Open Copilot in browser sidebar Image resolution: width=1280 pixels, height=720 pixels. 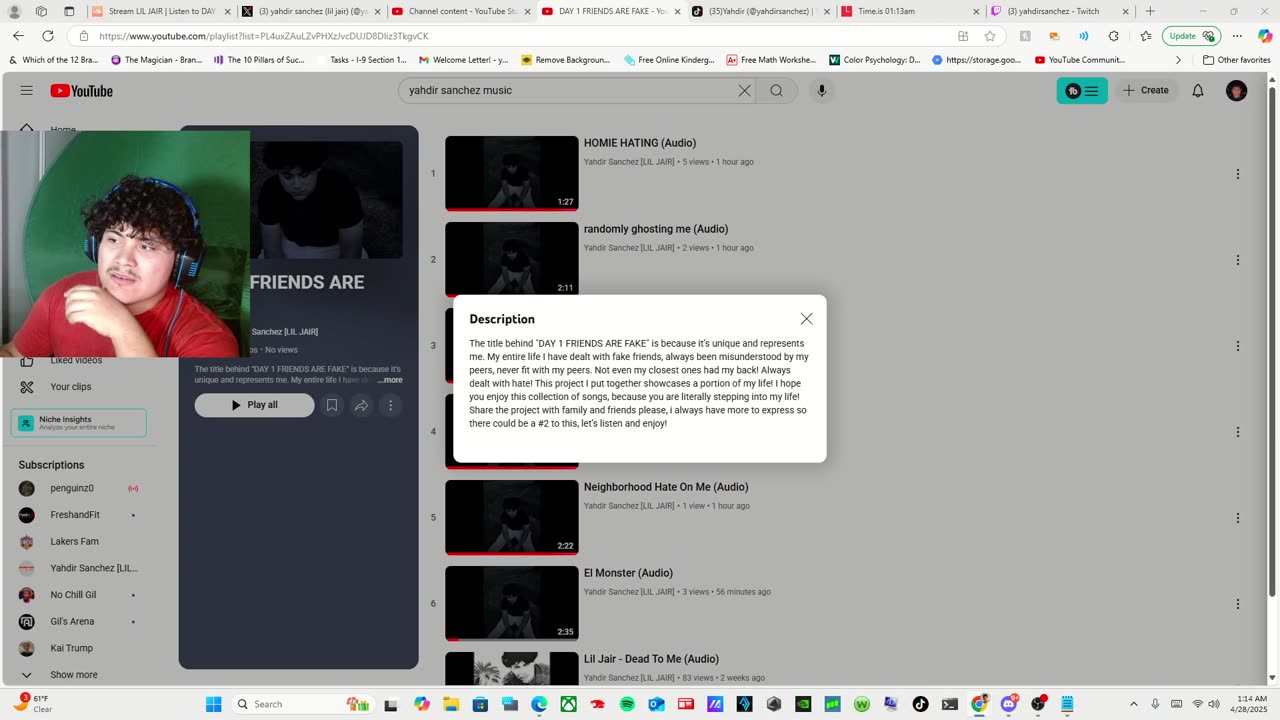(1266, 36)
